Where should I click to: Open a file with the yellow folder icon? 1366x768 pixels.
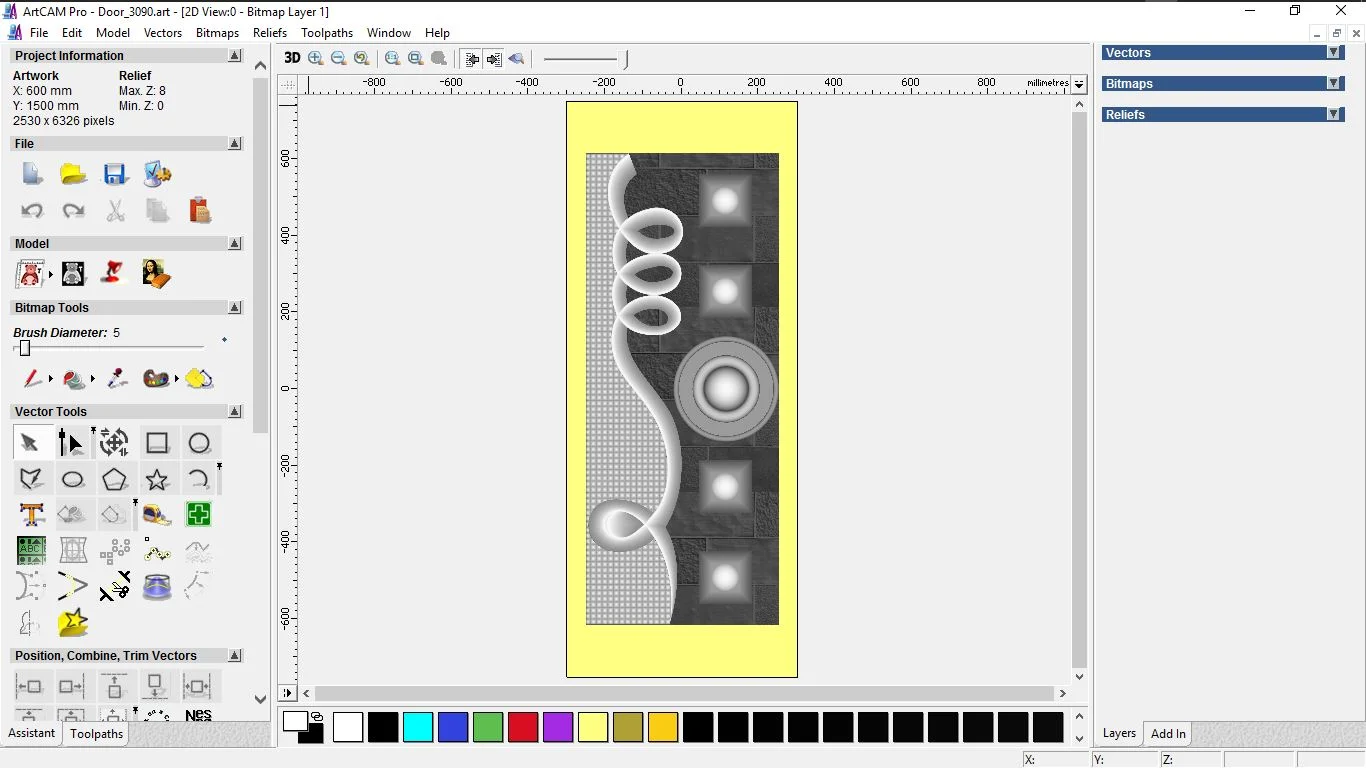73,174
